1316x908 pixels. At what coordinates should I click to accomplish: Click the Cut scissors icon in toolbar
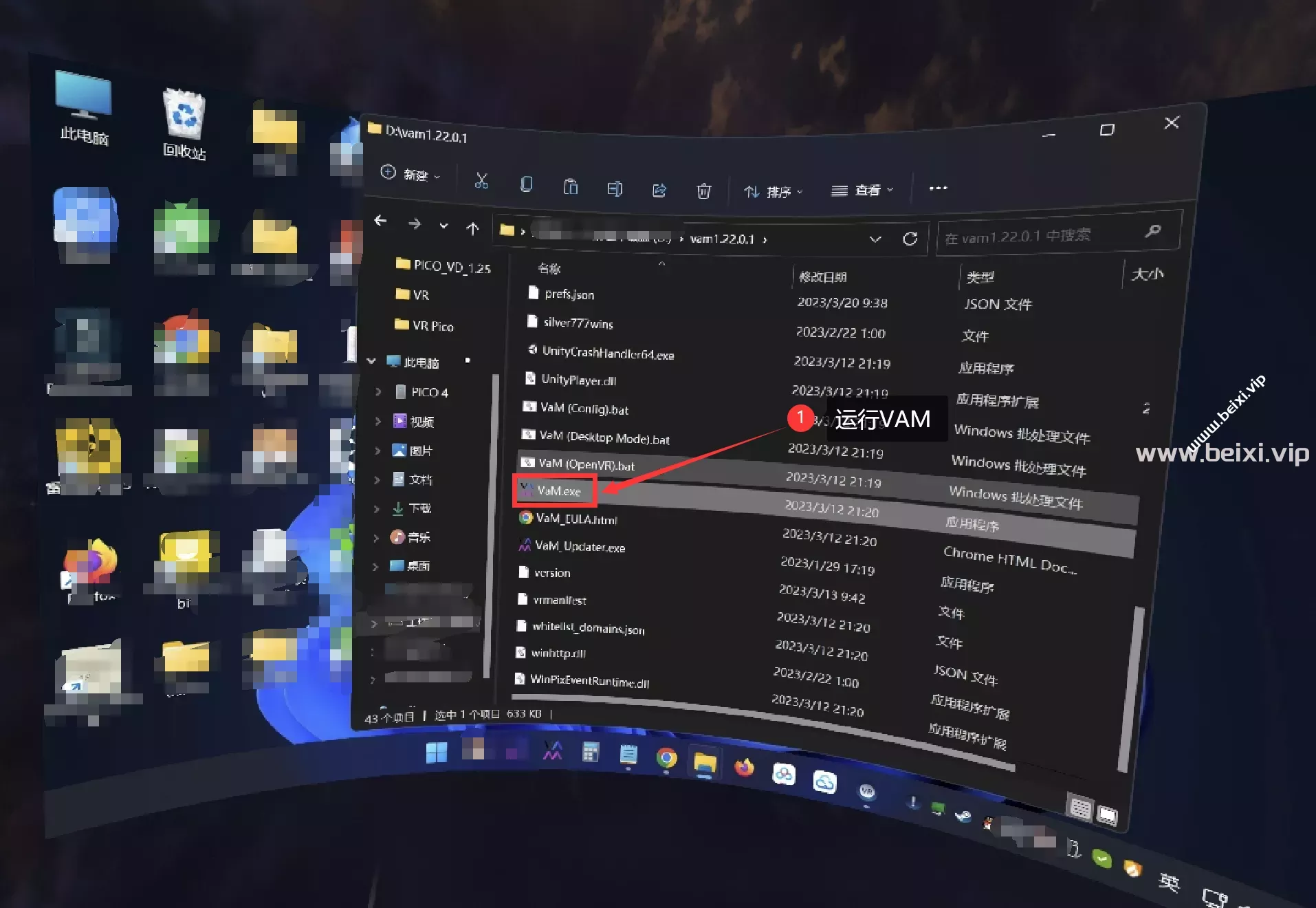(x=481, y=181)
